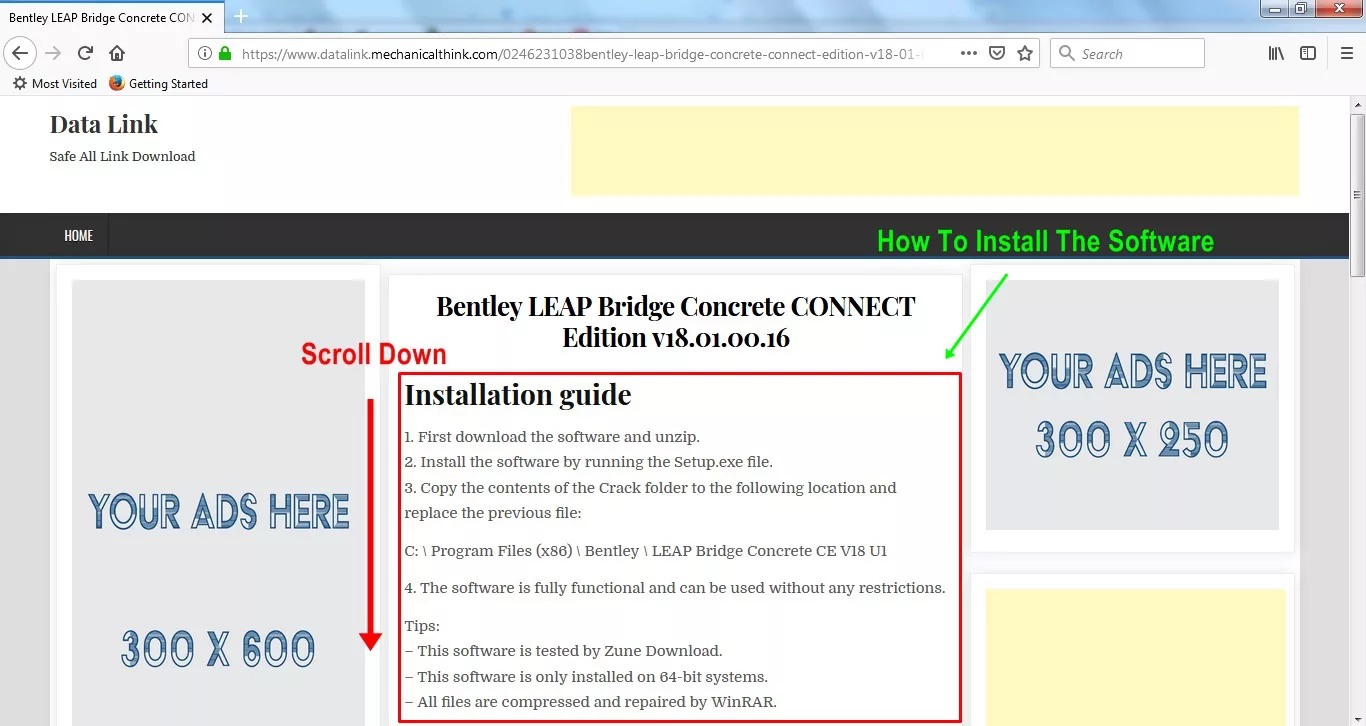Image resolution: width=1366 pixels, height=726 pixels.
Task: Click the forward navigation arrow
Action: click(54, 54)
